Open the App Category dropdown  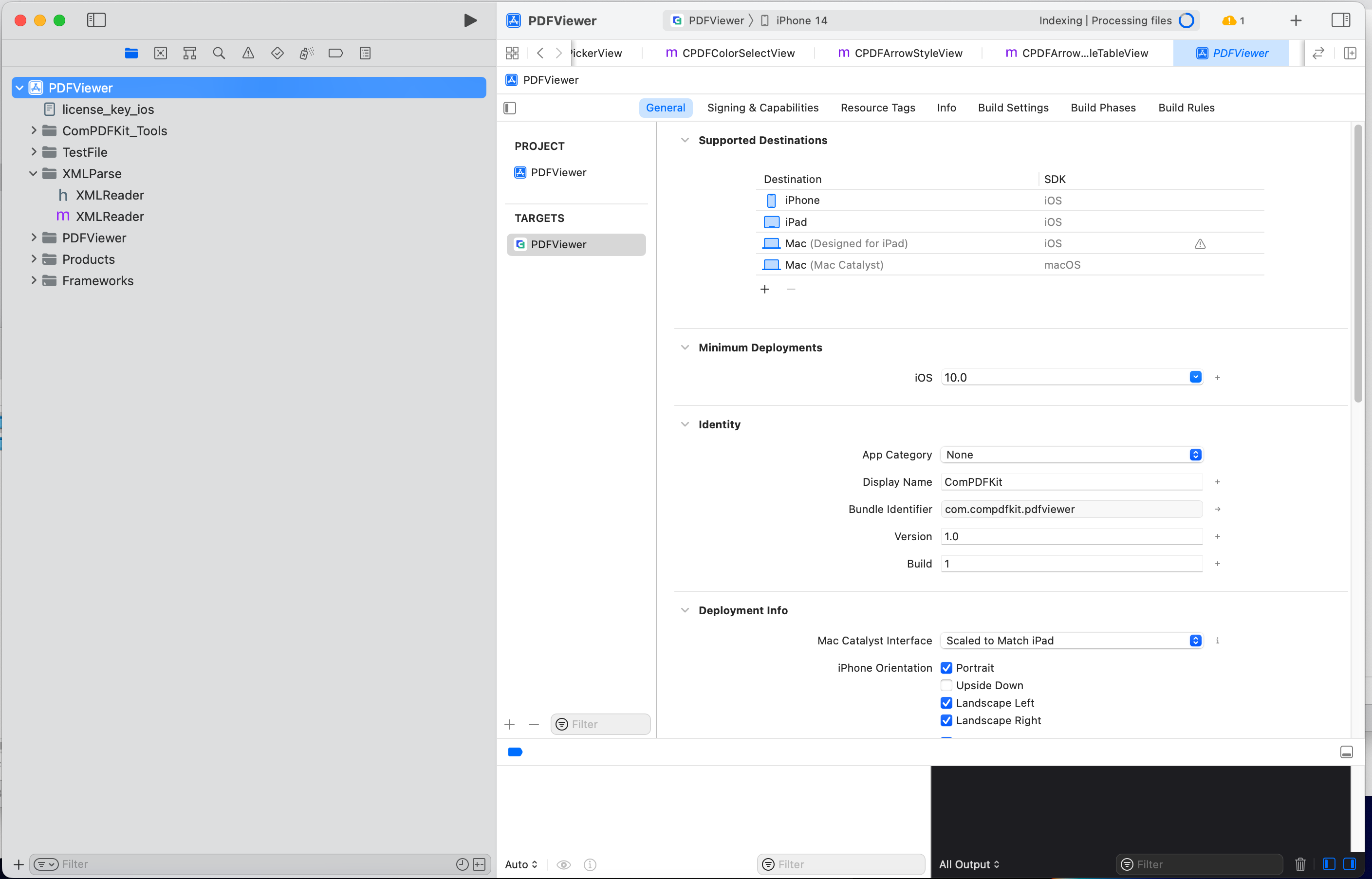[1071, 455]
